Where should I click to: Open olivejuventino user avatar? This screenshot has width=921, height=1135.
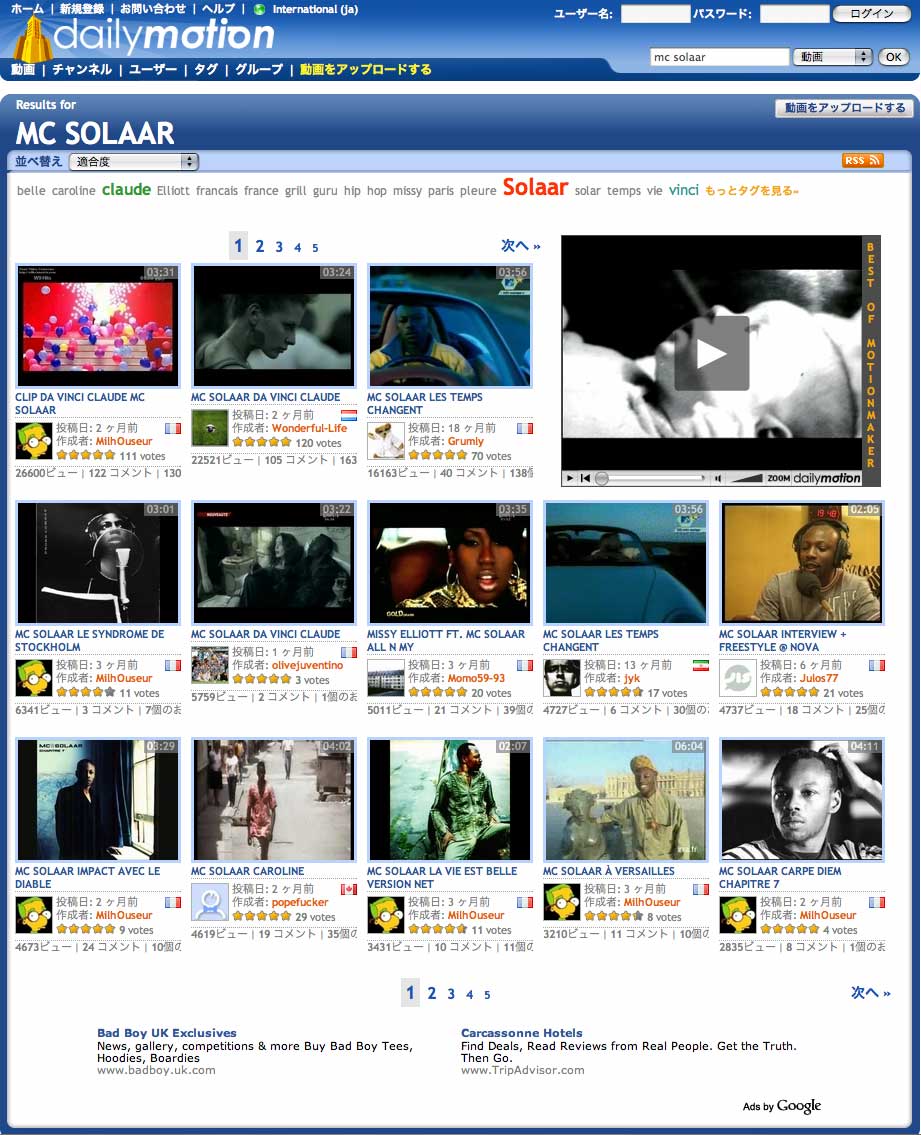tap(210, 664)
